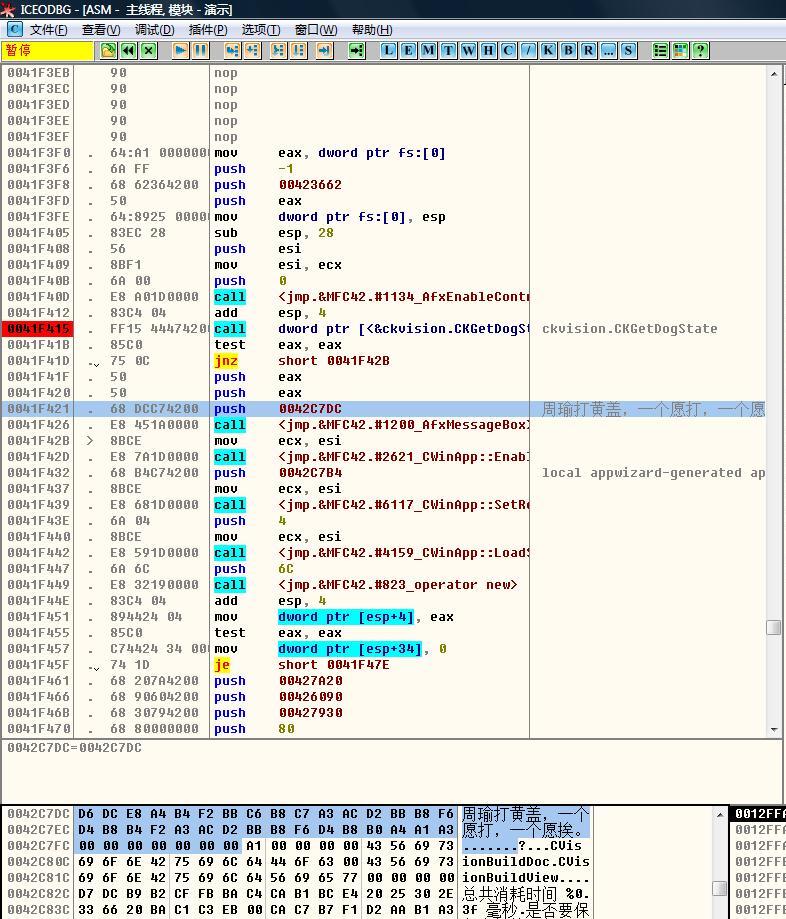Open the 帮助(H) menu

(372, 29)
